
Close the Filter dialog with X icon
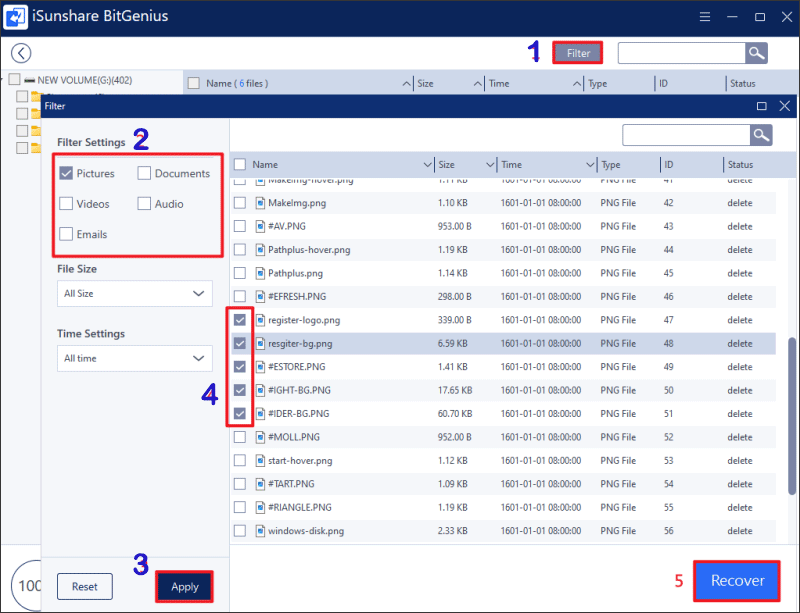[784, 105]
